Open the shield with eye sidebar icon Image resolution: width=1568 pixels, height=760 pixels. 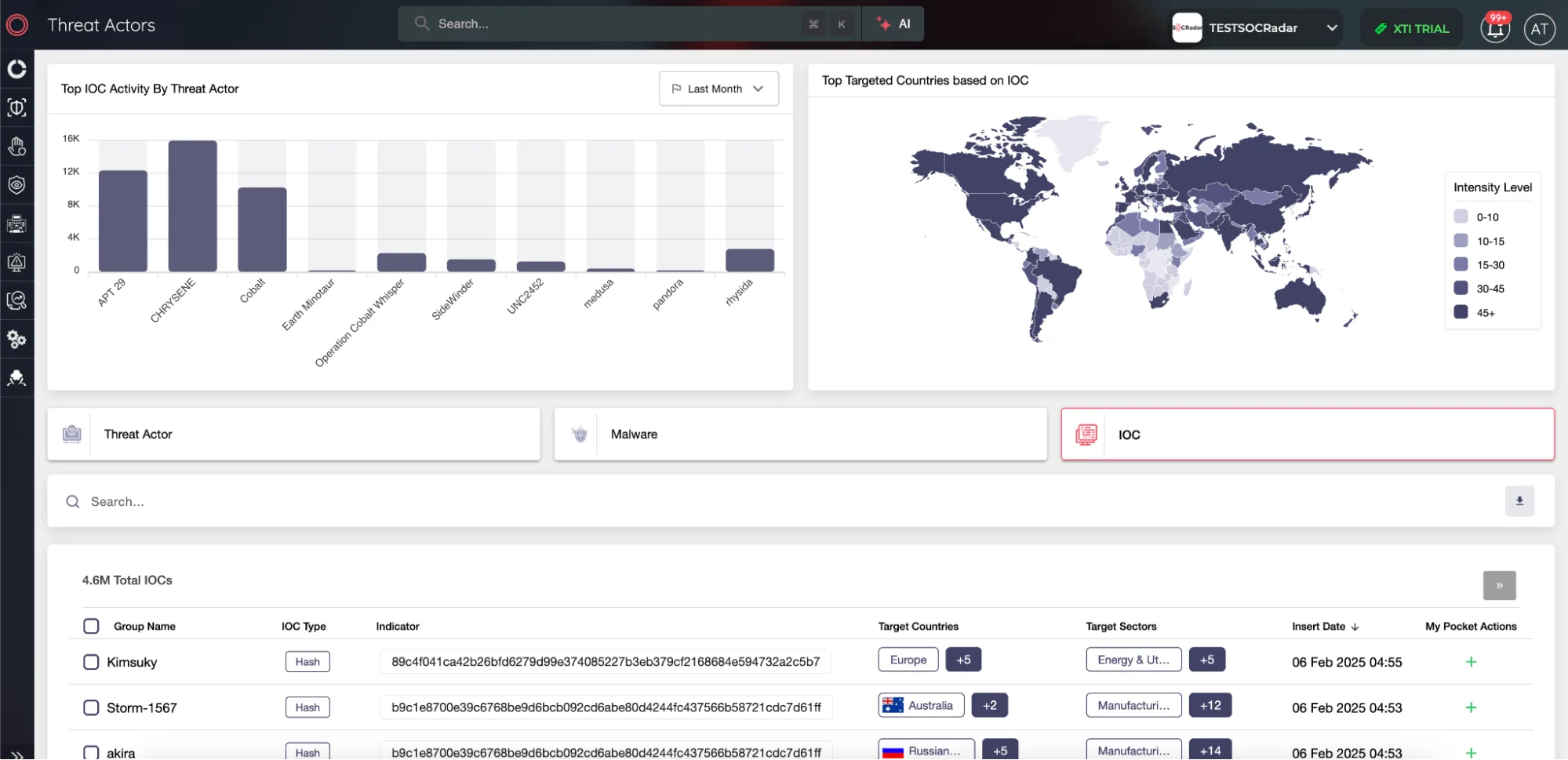16,185
